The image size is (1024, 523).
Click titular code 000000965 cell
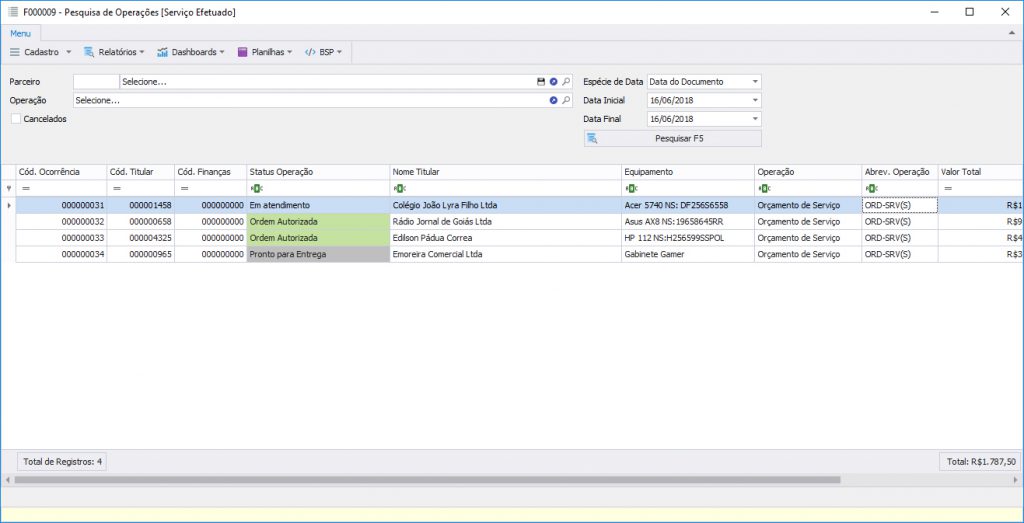point(140,254)
